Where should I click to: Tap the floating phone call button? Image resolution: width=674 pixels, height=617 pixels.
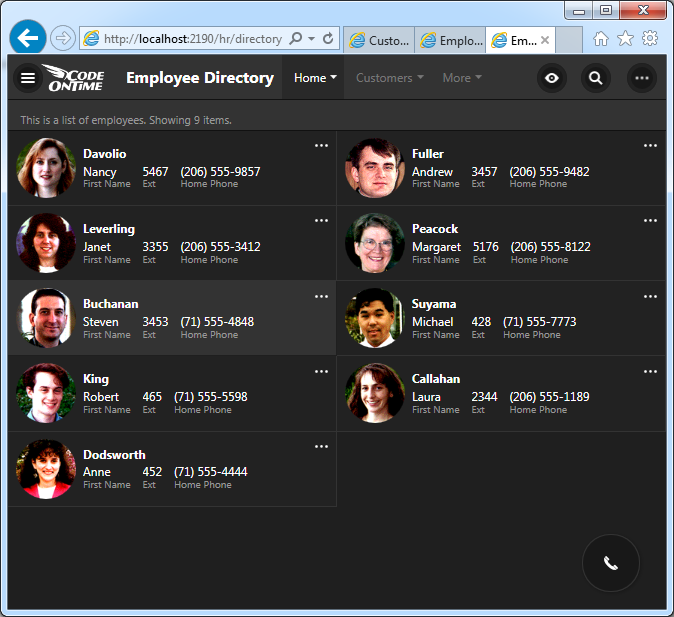point(610,563)
